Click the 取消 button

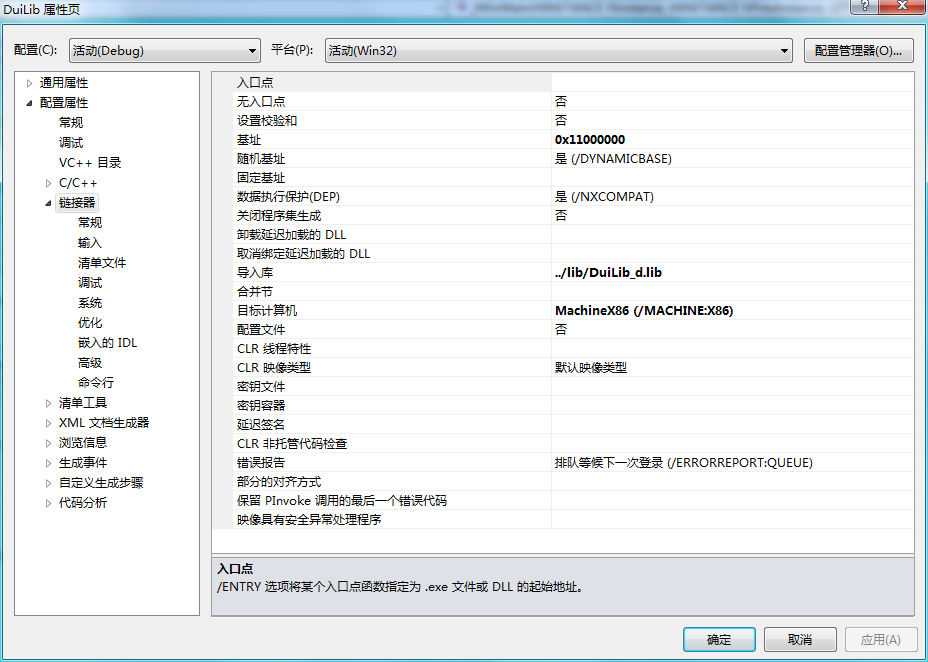(800, 640)
